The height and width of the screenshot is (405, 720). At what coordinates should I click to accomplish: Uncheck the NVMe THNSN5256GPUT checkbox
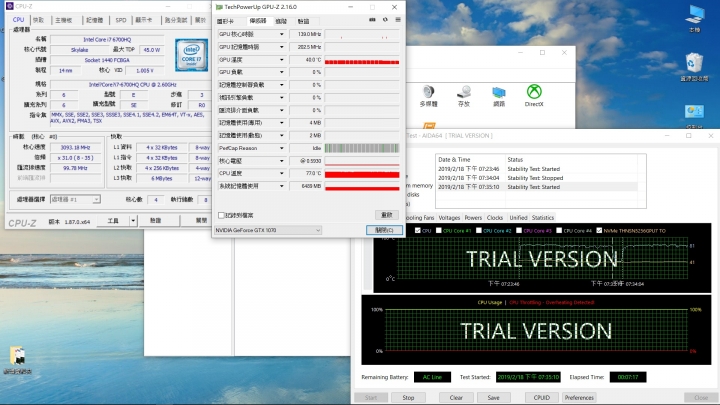(599, 231)
